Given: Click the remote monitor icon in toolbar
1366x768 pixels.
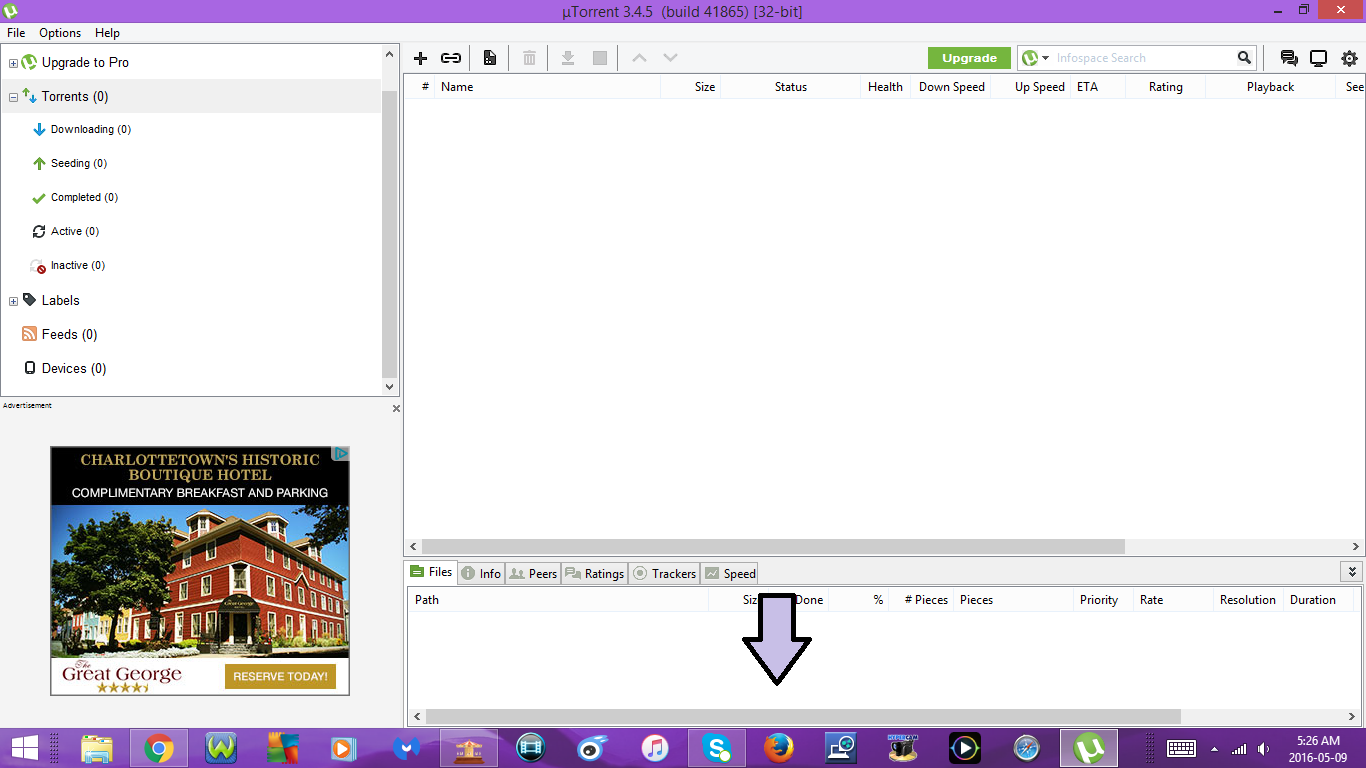Looking at the screenshot, I should click(x=1319, y=58).
